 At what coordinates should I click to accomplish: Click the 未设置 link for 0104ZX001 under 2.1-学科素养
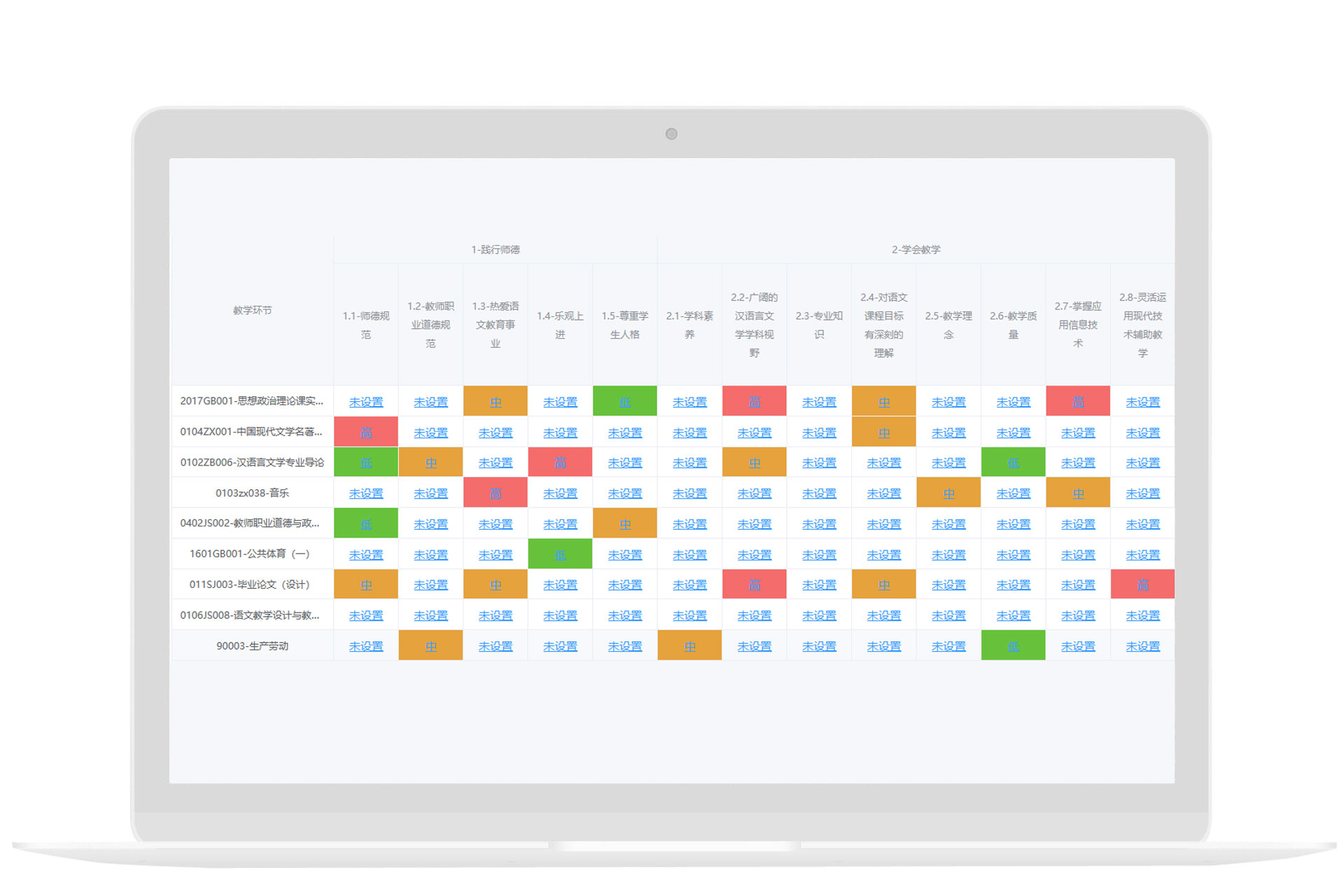[689, 433]
